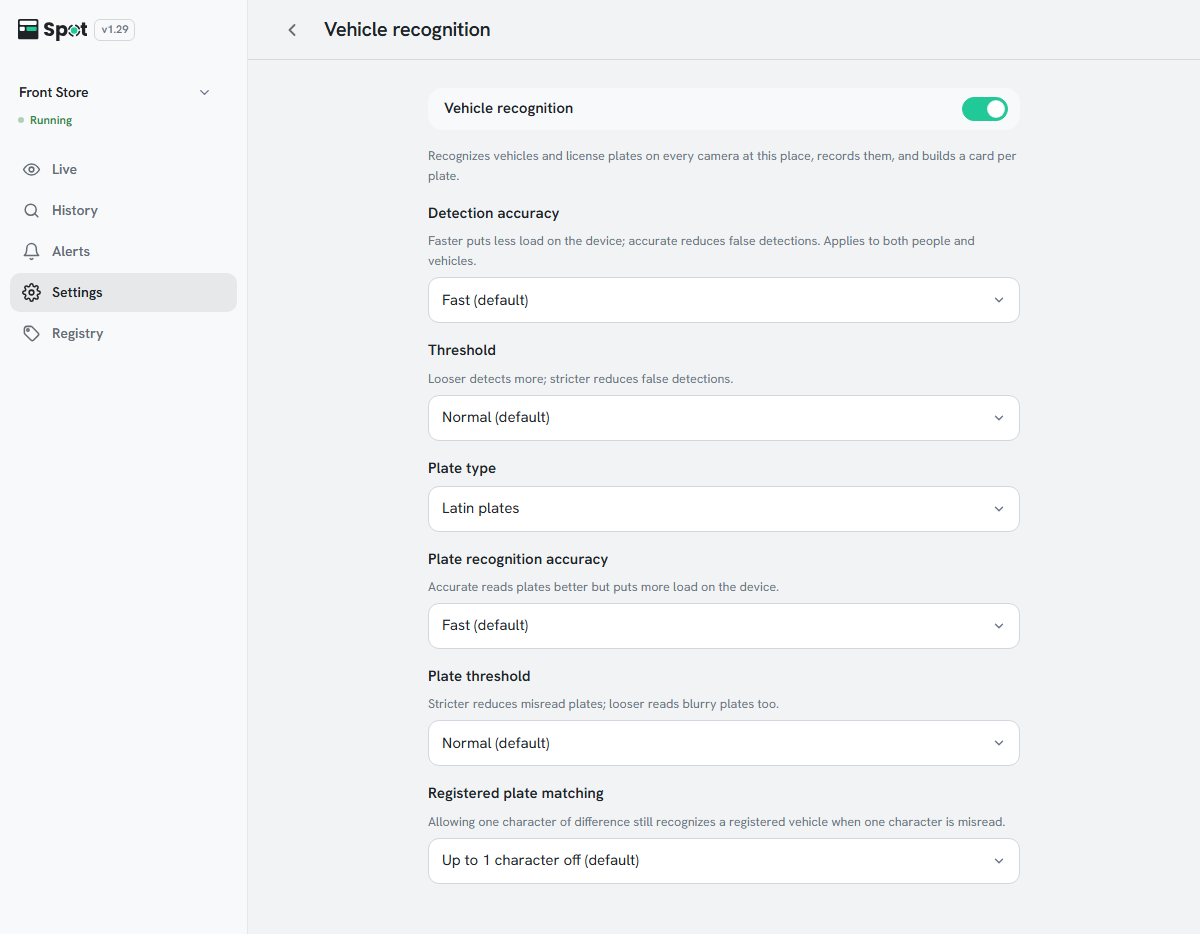Go back using the left arrow icon
This screenshot has width=1200, height=934.
click(x=292, y=30)
